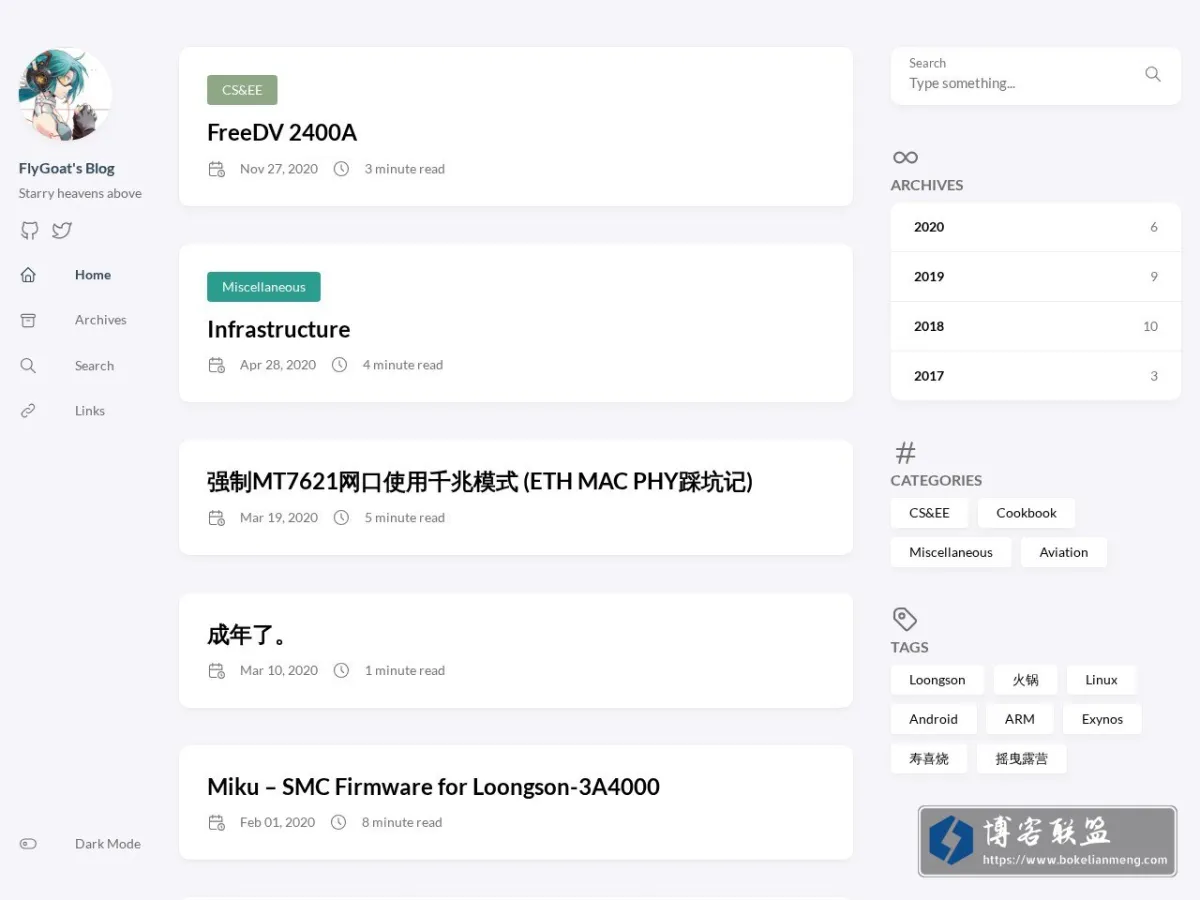This screenshot has width=1200, height=900.
Task: Open the 2019 archive row
Action: point(1036,277)
